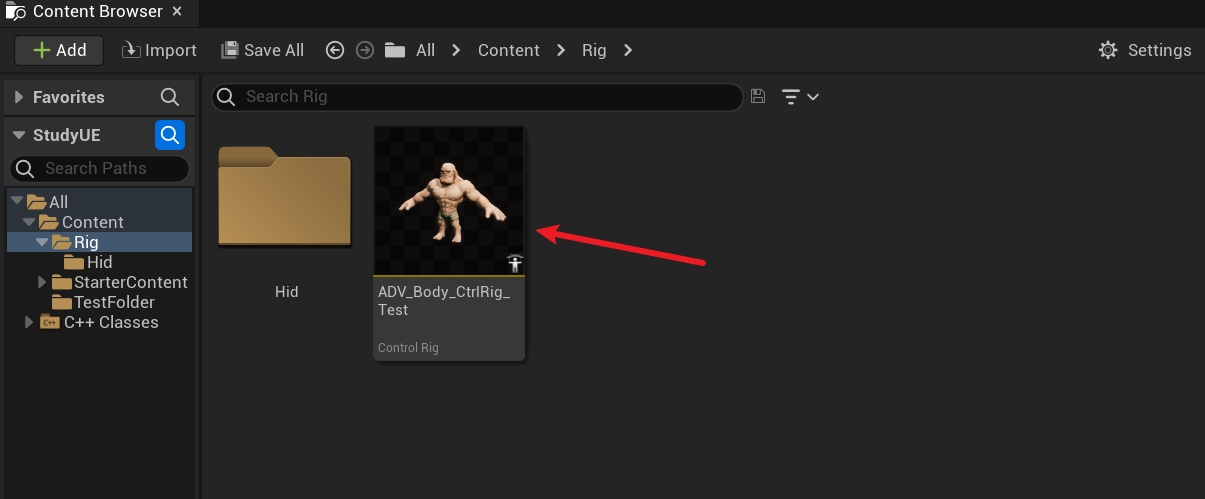Expand the C++ Classes tree node

click(x=29, y=322)
